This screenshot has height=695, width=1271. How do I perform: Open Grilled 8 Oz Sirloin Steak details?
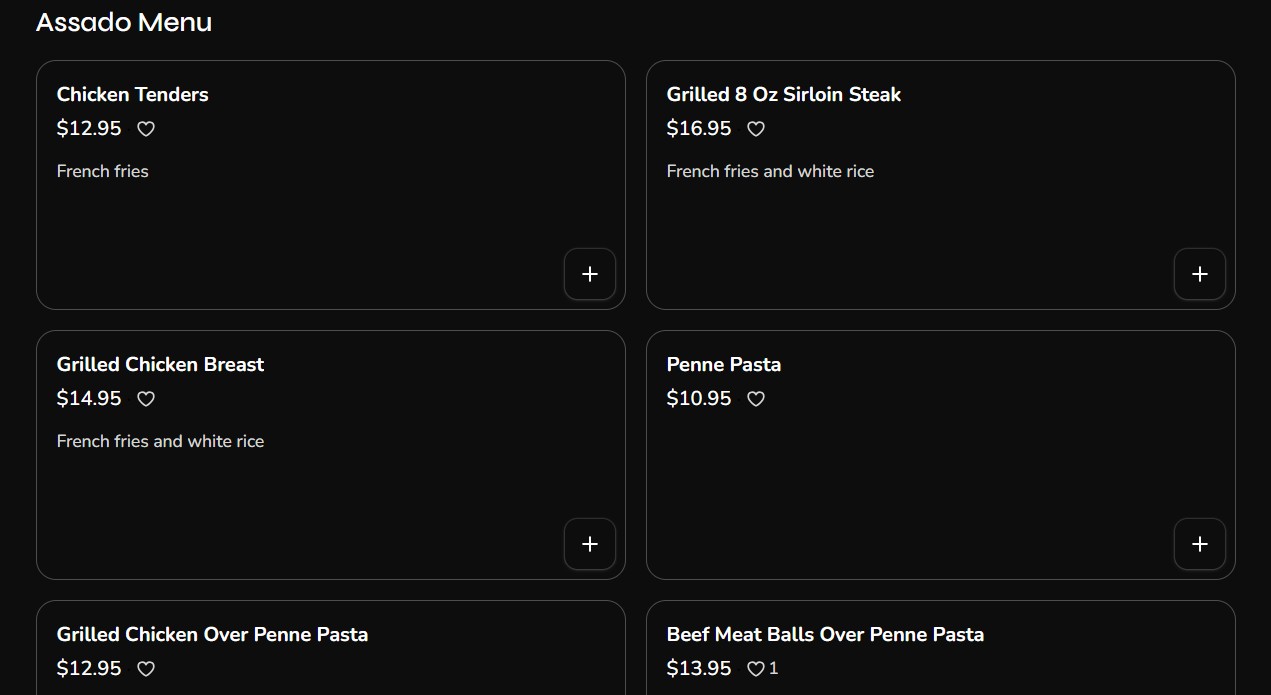click(784, 95)
